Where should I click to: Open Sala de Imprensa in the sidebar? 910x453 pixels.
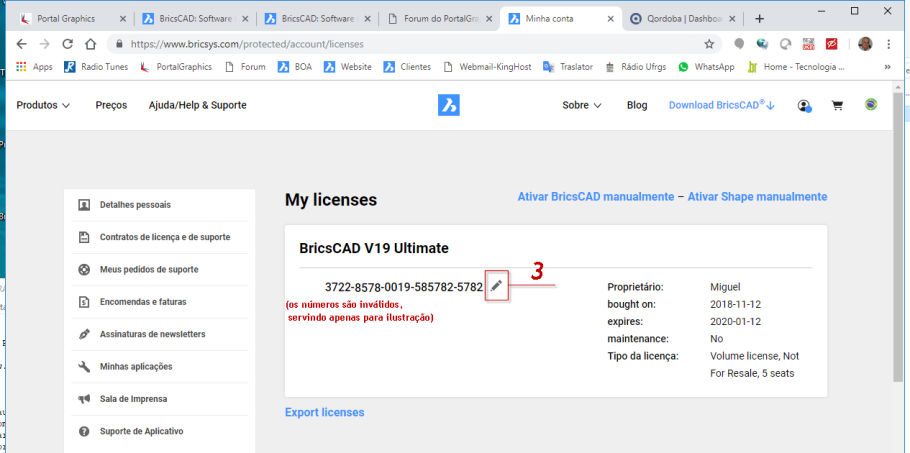pyautogui.click(x=160, y=399)
